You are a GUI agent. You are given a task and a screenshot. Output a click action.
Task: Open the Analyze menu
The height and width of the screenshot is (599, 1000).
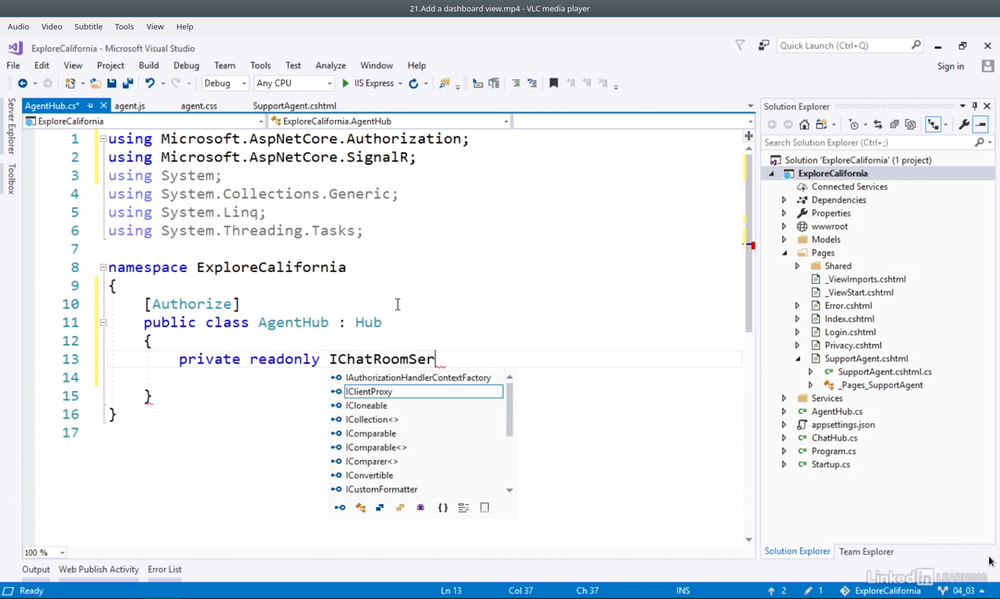click(330, 65)
